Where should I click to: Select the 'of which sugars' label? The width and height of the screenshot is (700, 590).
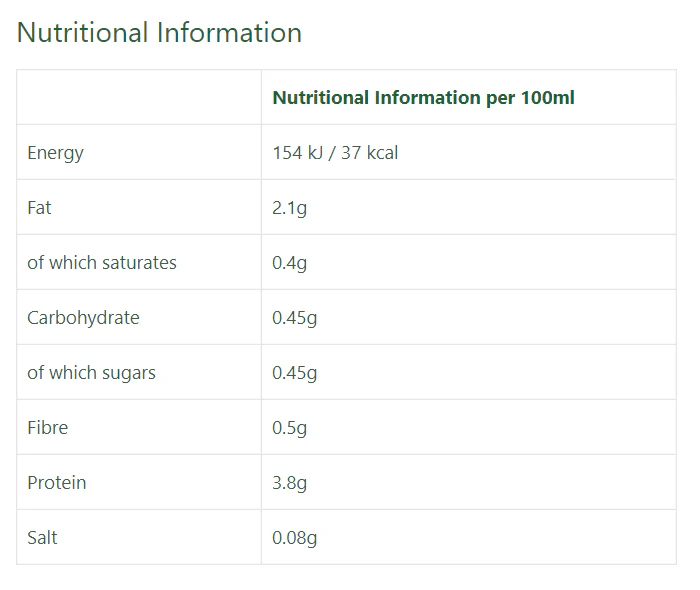pos(91,373)
